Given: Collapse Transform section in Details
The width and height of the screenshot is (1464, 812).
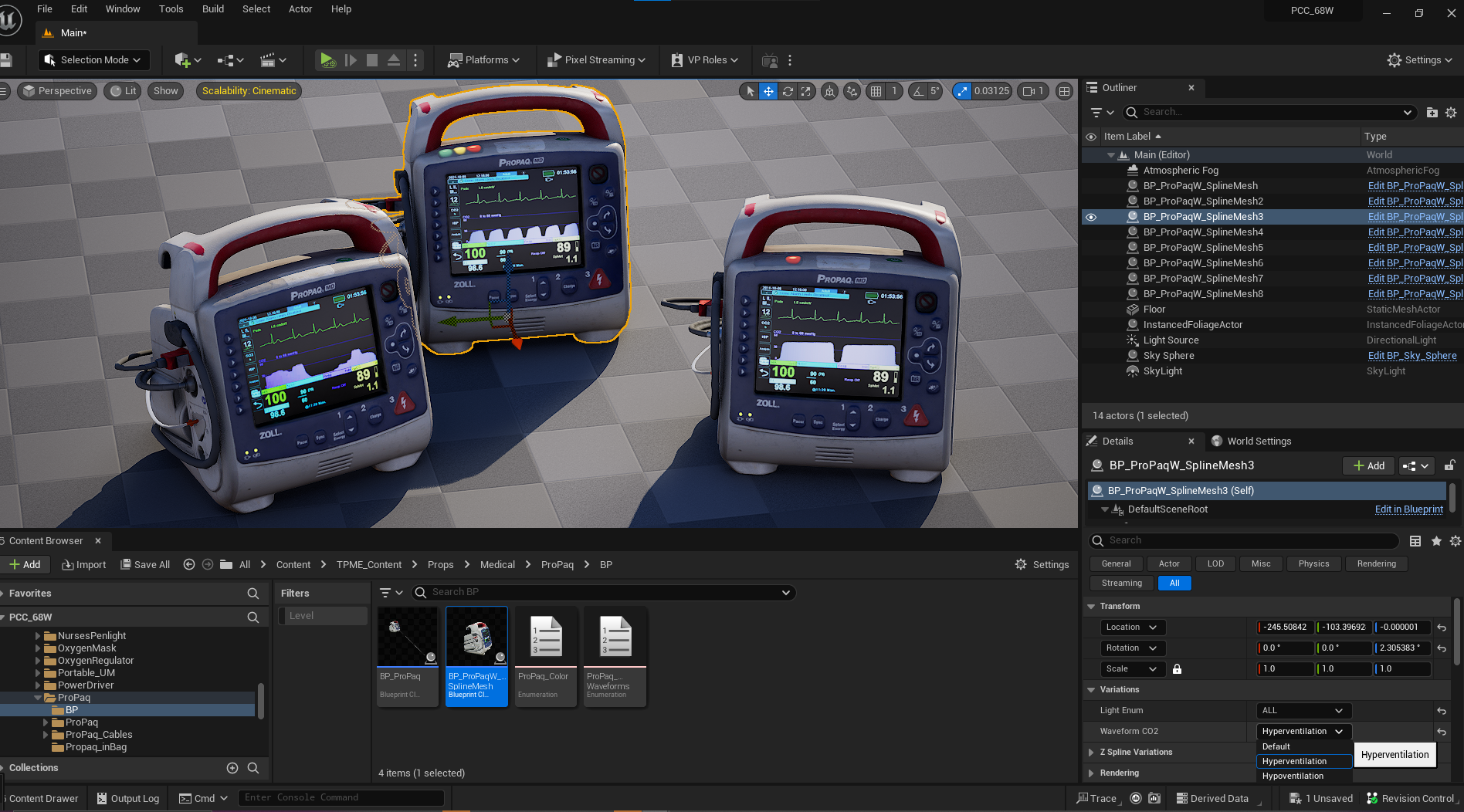Looking at the screenshot, I should [1090, 607].
